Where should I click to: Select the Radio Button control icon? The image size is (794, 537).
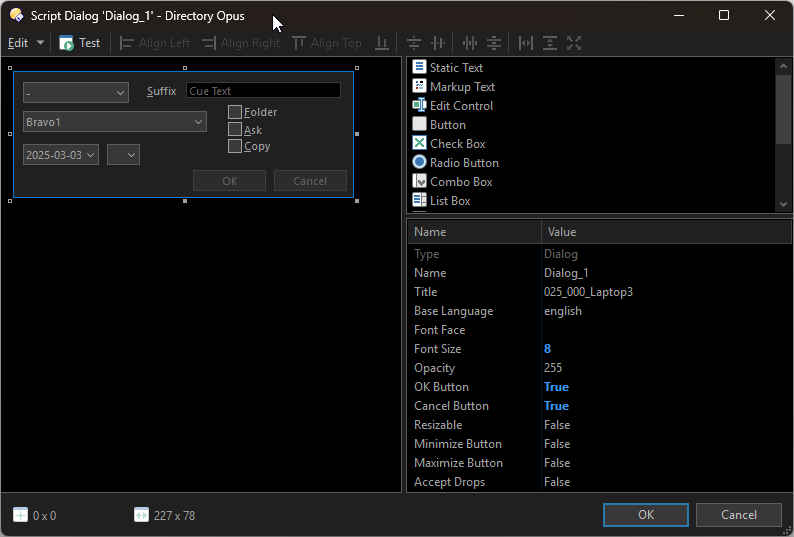point(419,162)
